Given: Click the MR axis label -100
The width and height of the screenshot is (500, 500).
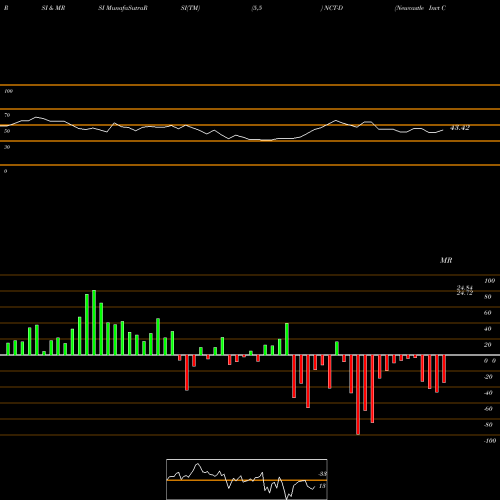Looking at the screenshot, I should 490,441.
